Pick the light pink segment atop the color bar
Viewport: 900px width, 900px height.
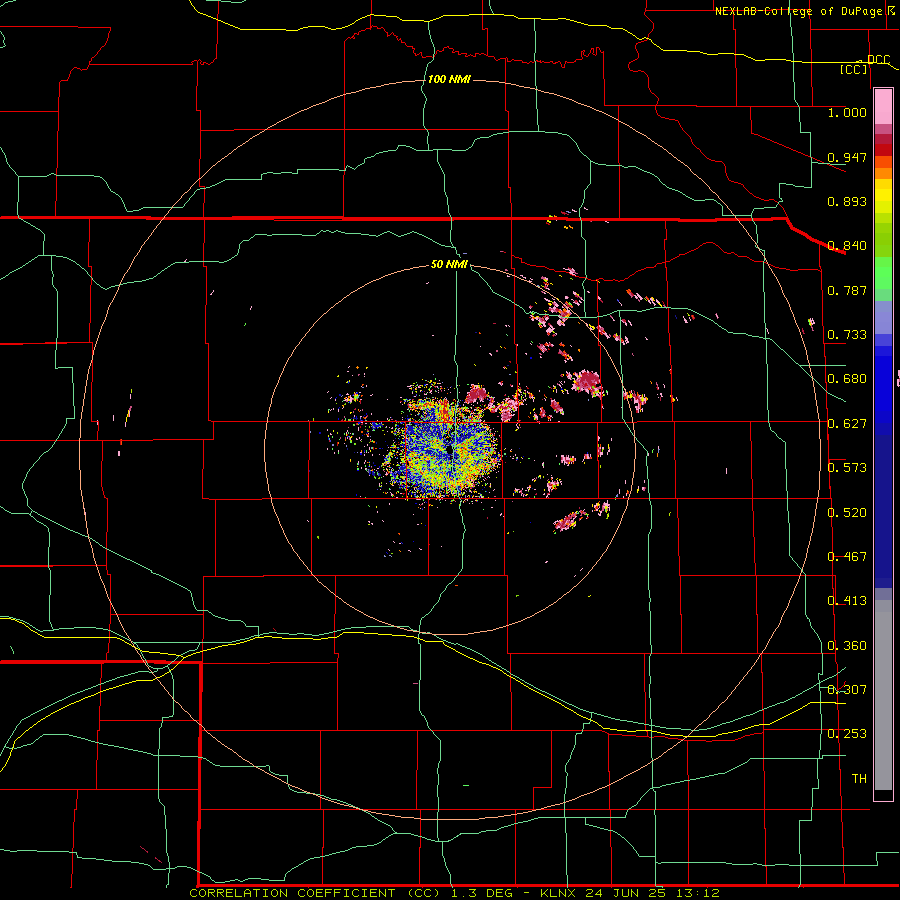[883, 106]
